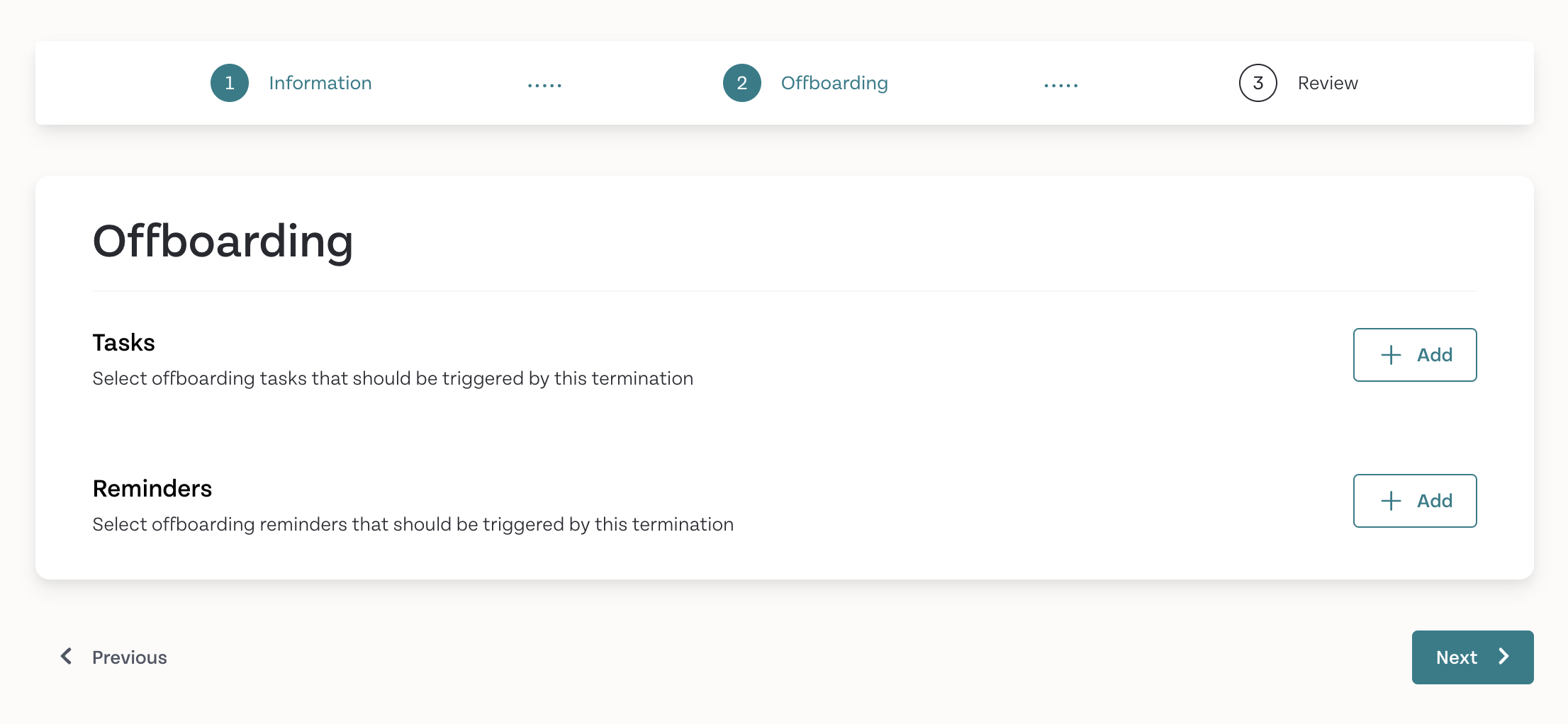Viewport: 1568px width, 724px height.
Task: Click the dots between Offboarding and Review
Action: (x=1061, y=86)
